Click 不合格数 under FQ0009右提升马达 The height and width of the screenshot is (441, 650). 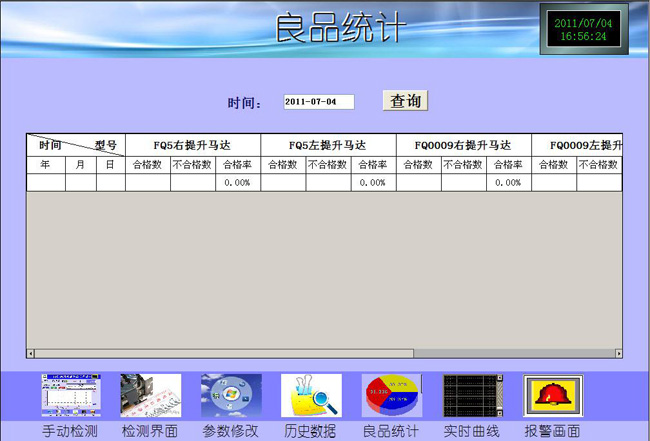click(464, 165)
